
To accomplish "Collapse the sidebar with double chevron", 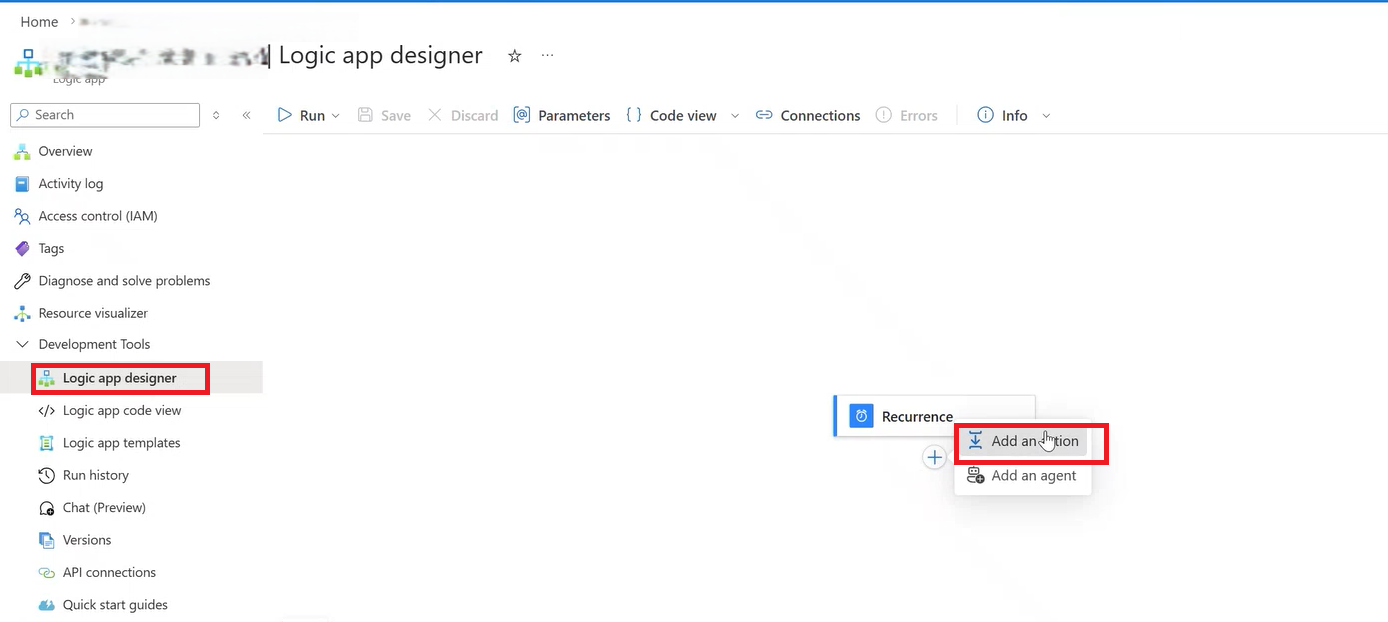I will [247, 115].
